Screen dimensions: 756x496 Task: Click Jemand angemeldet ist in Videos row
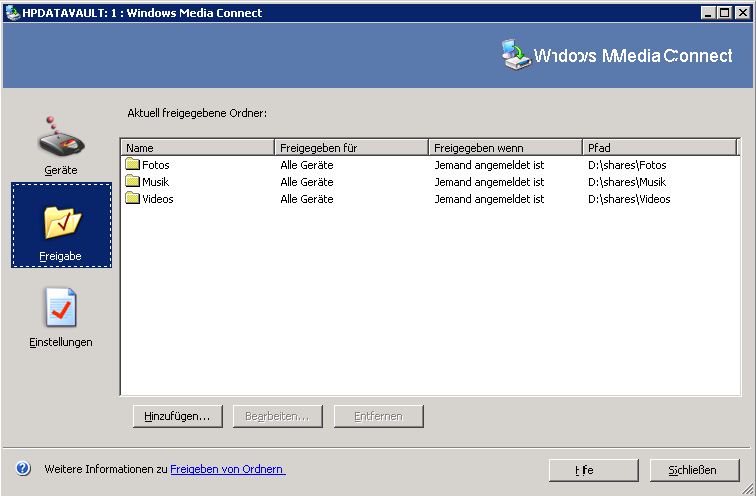[489, 199]
